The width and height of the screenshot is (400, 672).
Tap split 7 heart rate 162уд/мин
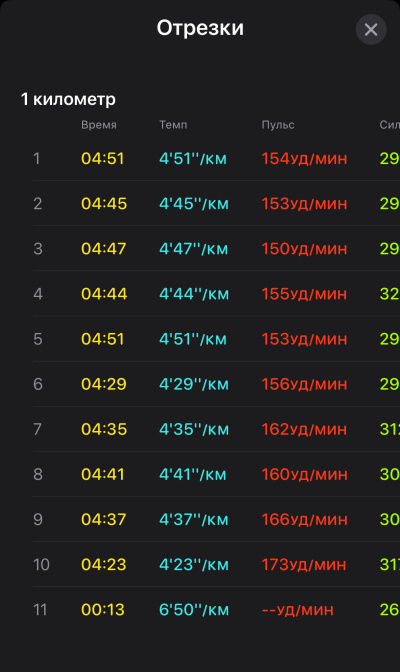point(304,429)
